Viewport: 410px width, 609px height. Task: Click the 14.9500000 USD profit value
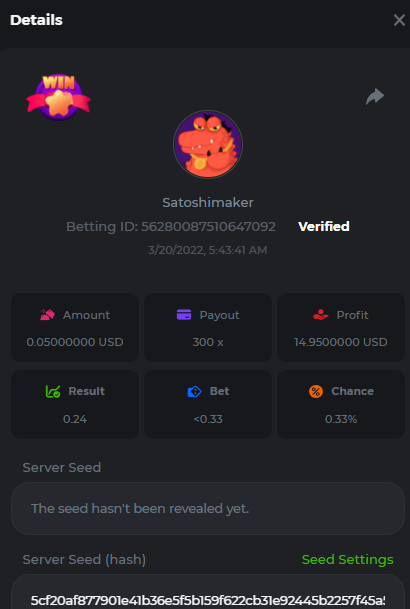341,342
